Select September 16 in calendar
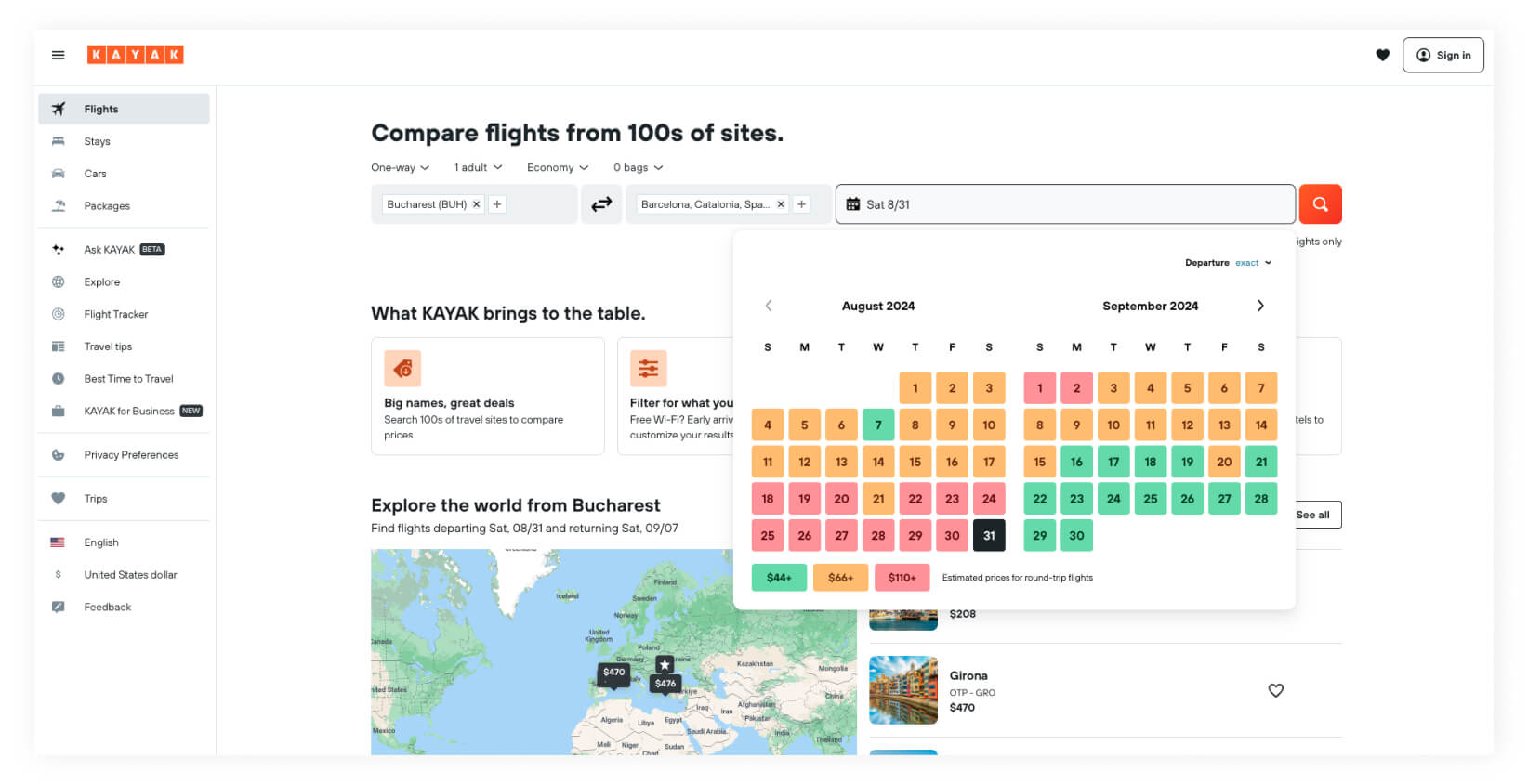The image size is (1528, 784). point(1076,462)
